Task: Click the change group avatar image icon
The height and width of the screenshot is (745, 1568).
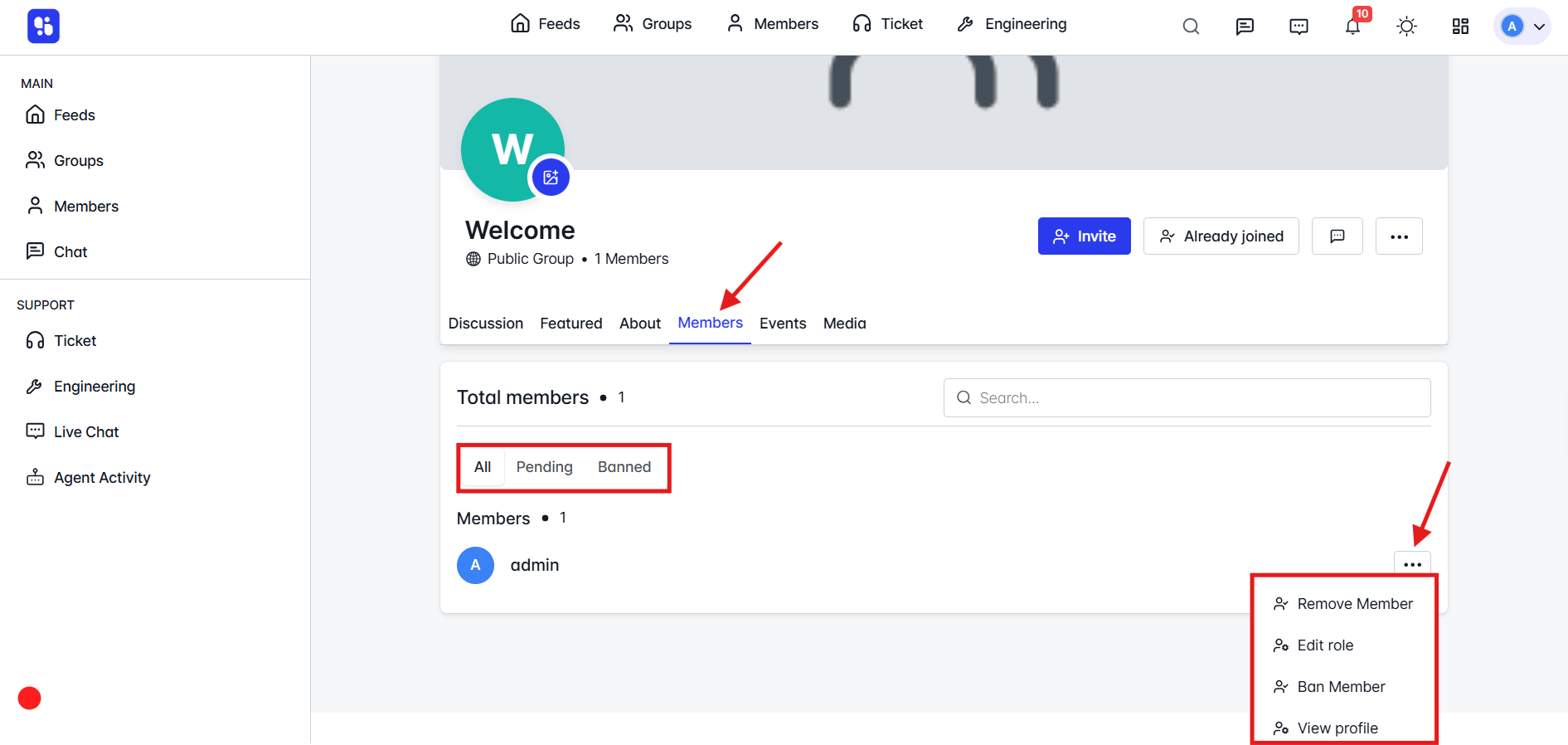Action: tap(551, 177)
